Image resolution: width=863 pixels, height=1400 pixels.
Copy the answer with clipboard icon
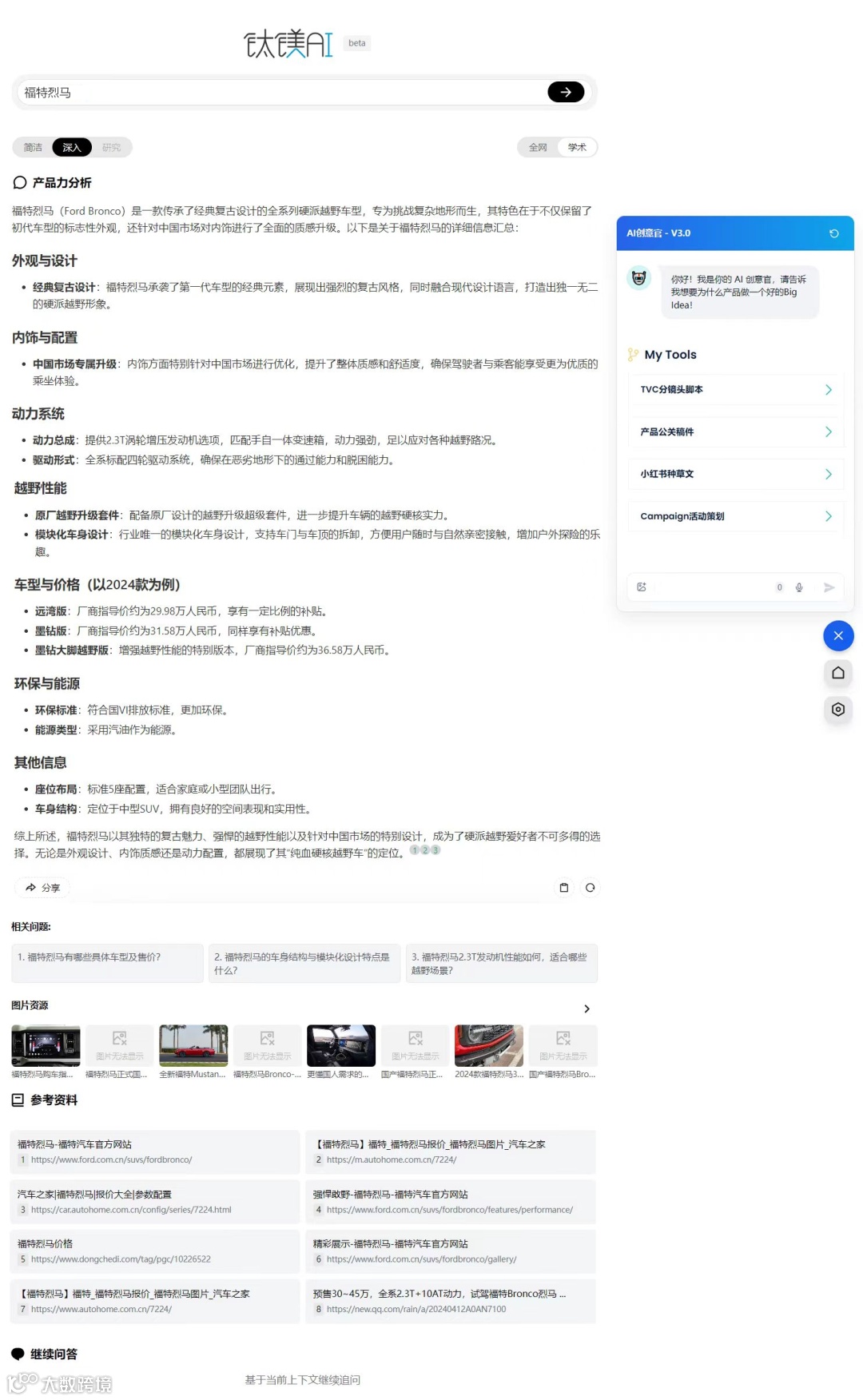[x=564, y=888]
